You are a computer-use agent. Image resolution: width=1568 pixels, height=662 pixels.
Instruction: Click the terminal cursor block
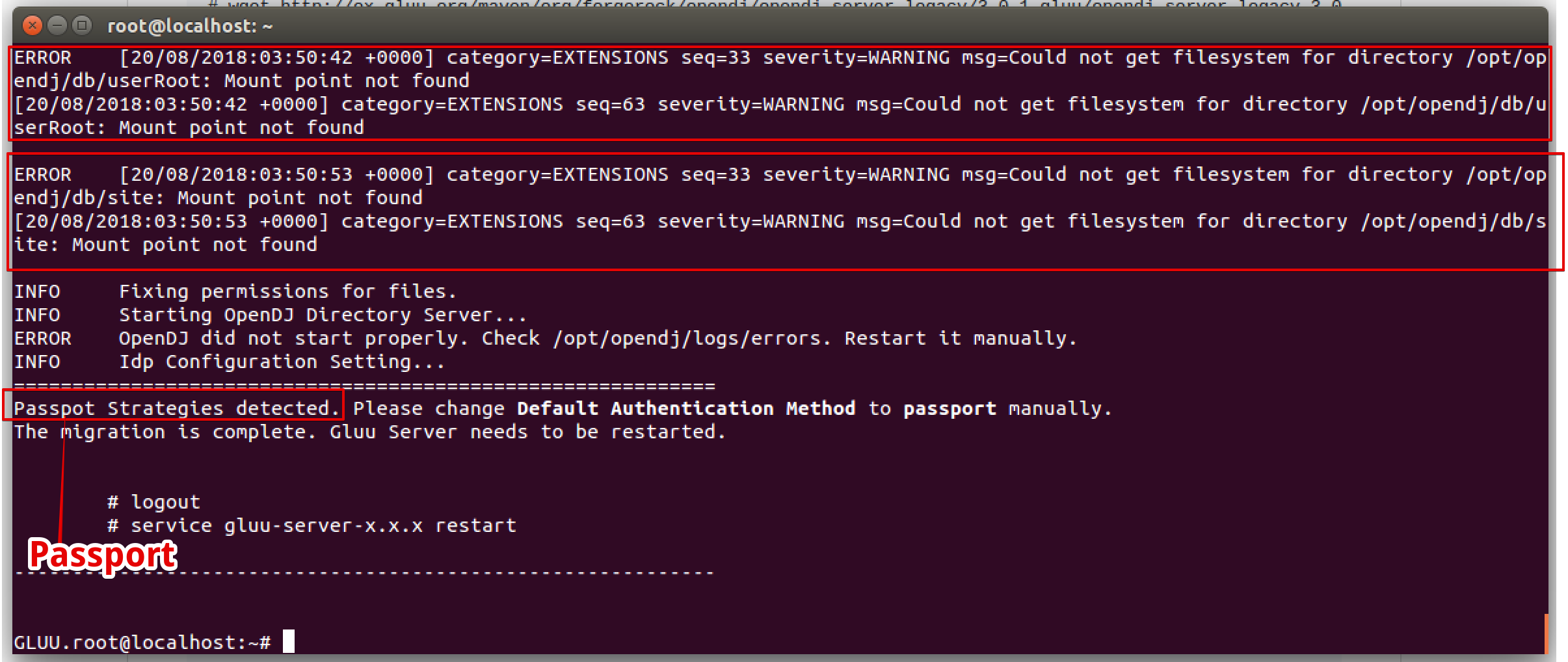click(289, 642)
